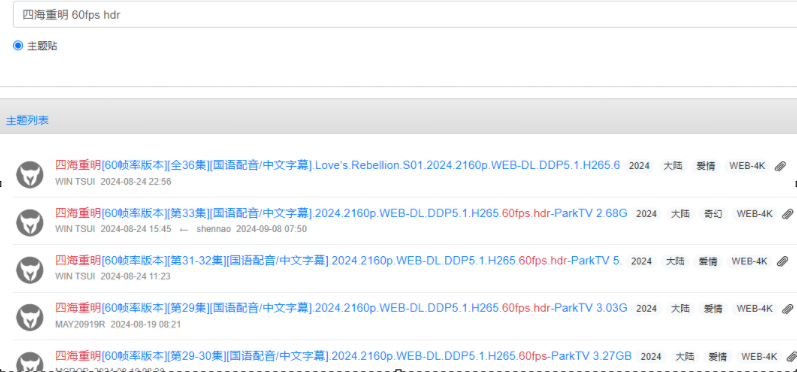Open episodes 29-30 60fps-ParkTV 3.27GB thread
This screenshot has height=372, width=797.
tap(343, 356)
